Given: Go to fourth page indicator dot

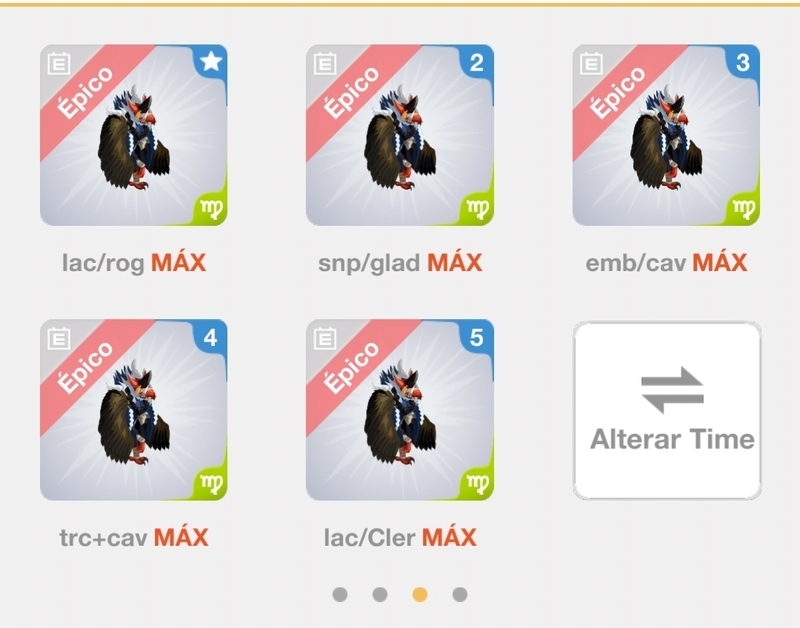Looking at the screenshot, I should (460, 594).
